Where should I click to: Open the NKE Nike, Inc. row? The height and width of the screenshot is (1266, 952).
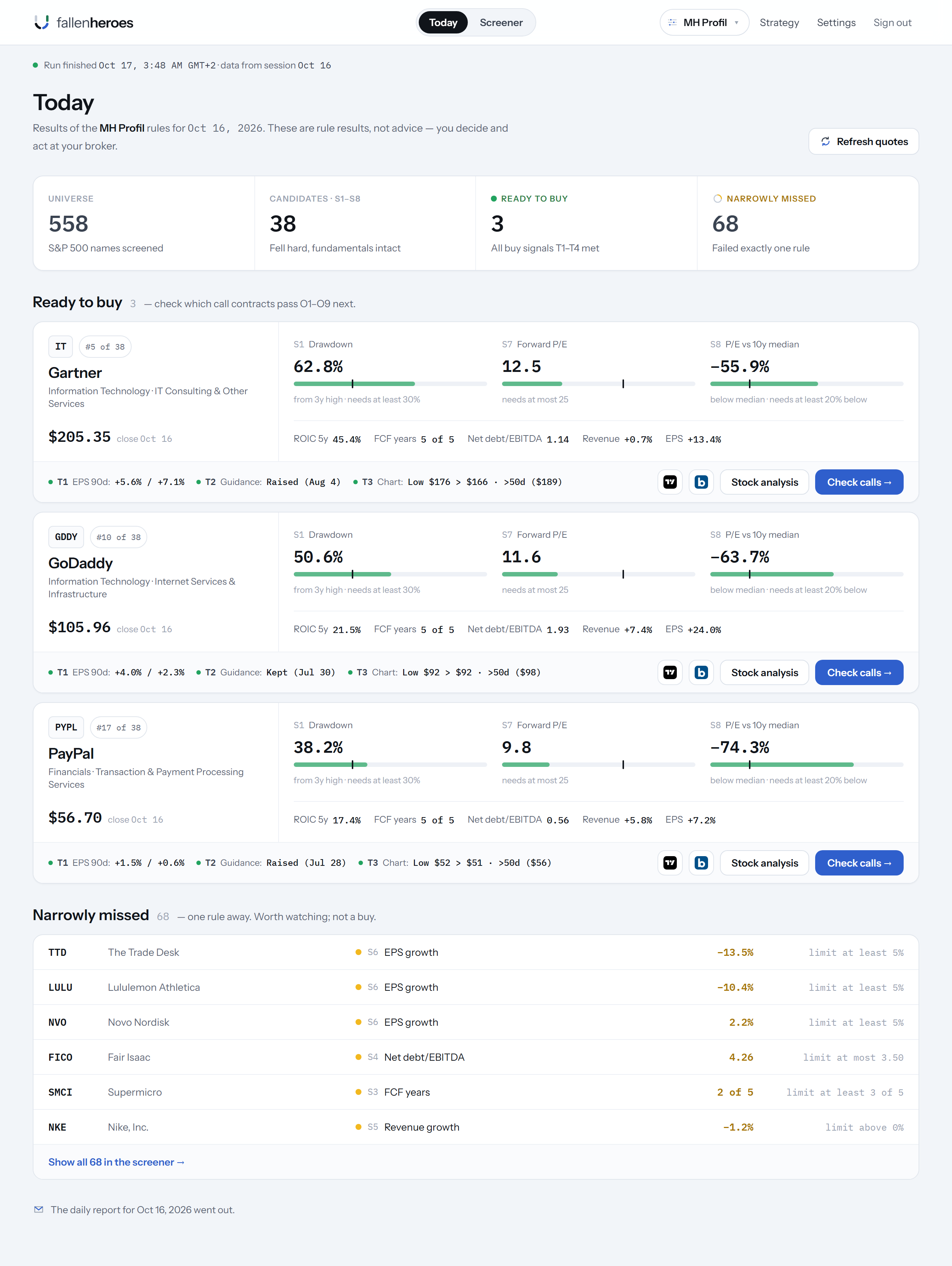click(x=475, y=1127)
